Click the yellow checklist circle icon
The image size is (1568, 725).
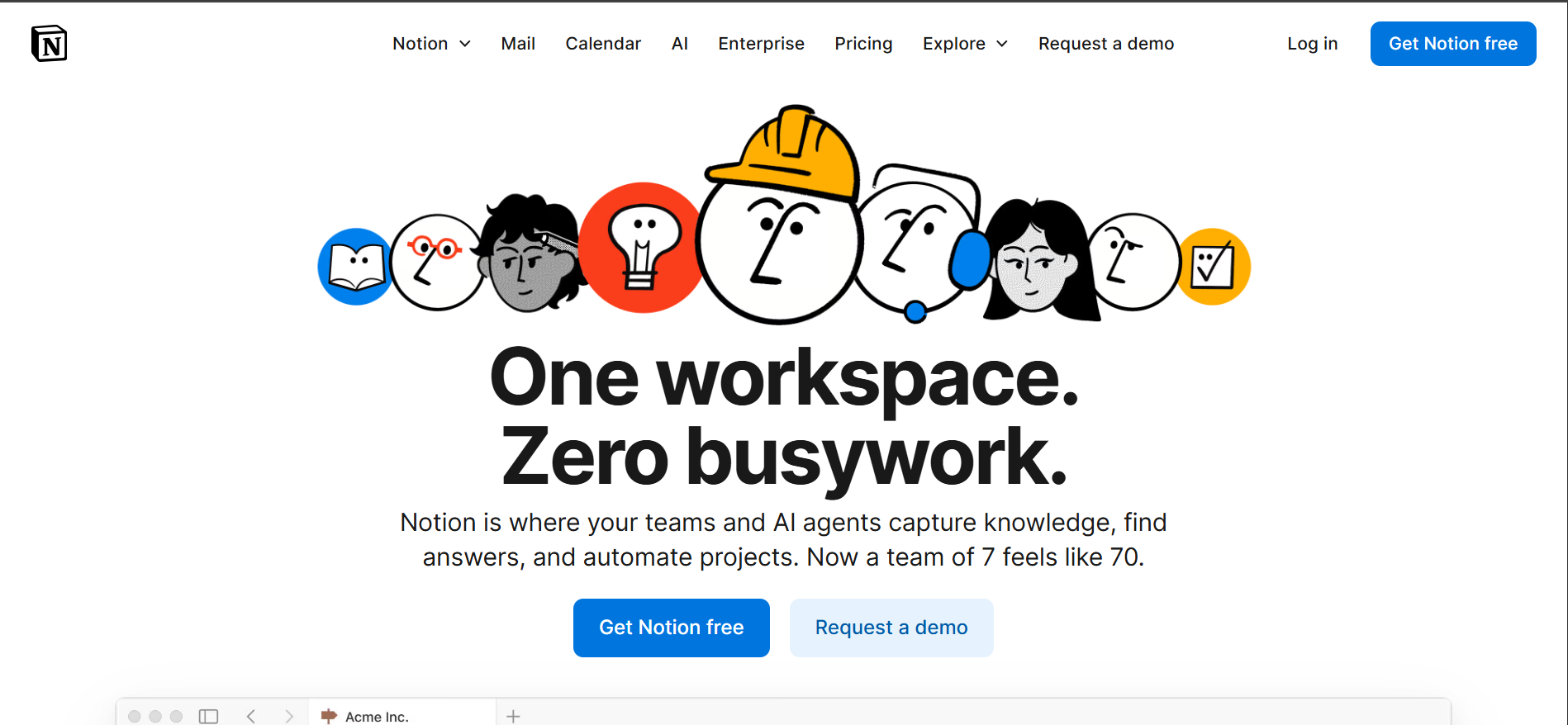1213,267
